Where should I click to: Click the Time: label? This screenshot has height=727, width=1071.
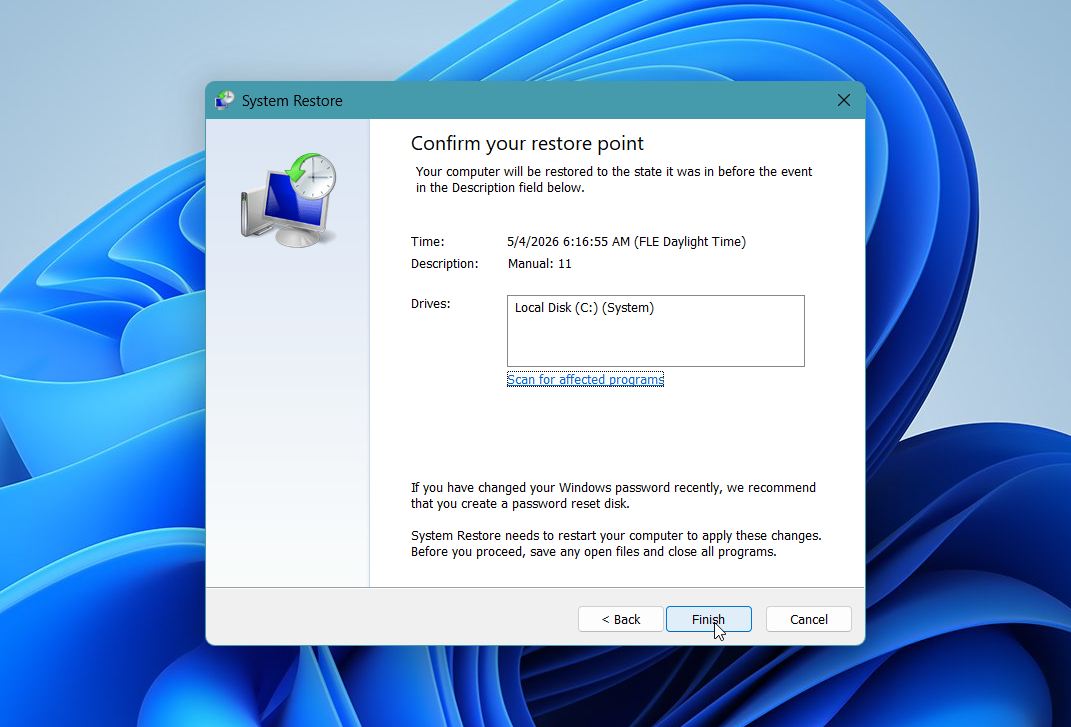[428, 241]
